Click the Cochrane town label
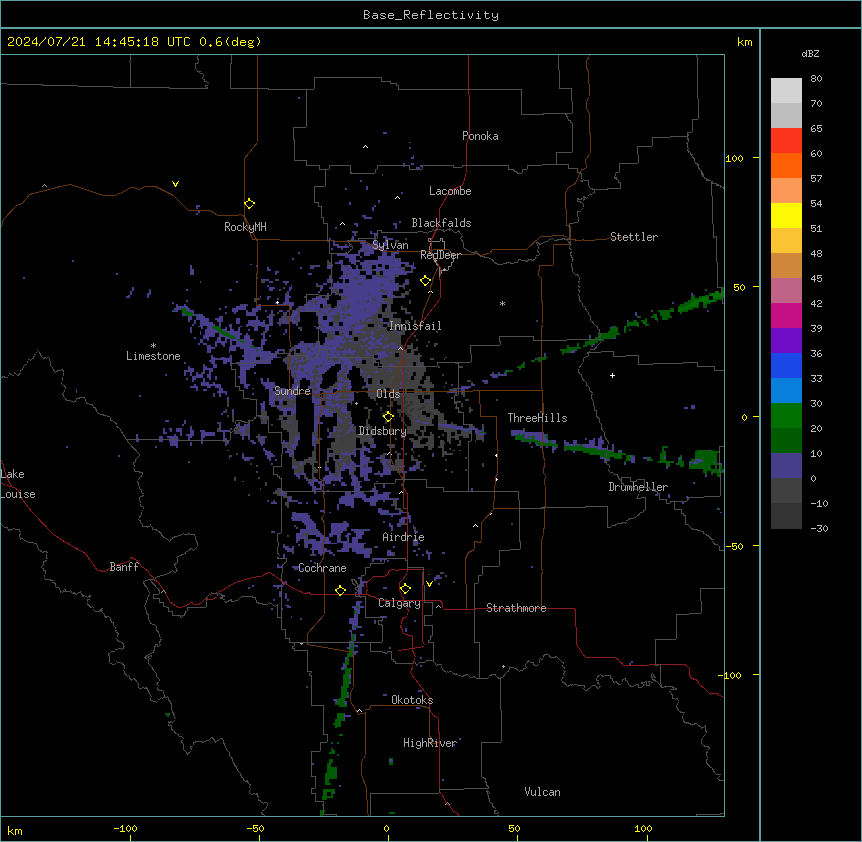 point(322,568)
